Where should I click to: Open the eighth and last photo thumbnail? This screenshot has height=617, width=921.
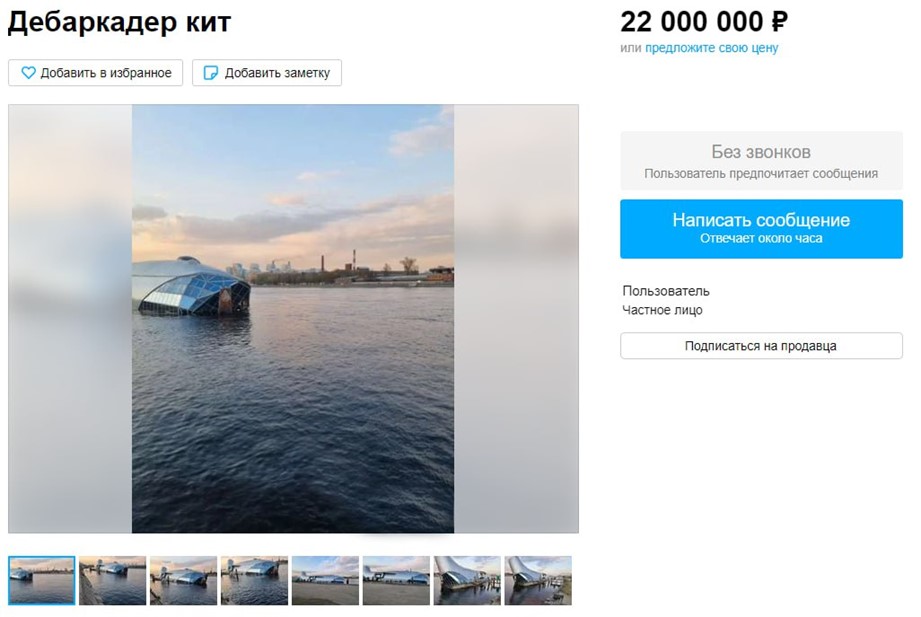538,580
